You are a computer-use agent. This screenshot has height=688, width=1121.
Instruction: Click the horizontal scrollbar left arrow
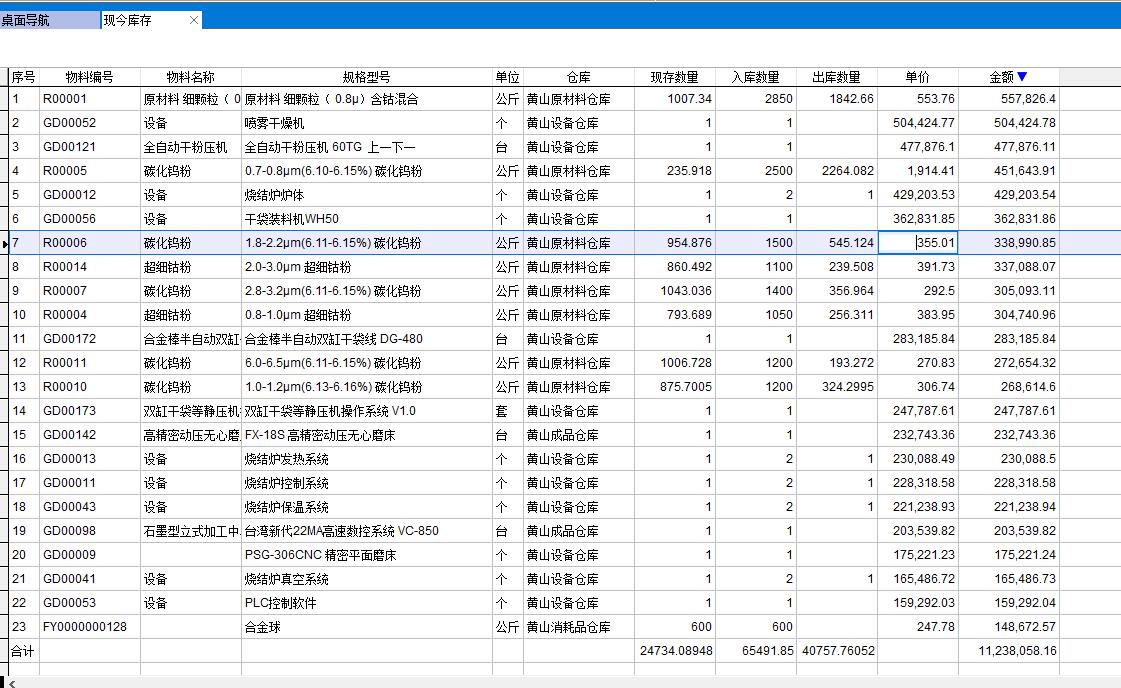6,683
